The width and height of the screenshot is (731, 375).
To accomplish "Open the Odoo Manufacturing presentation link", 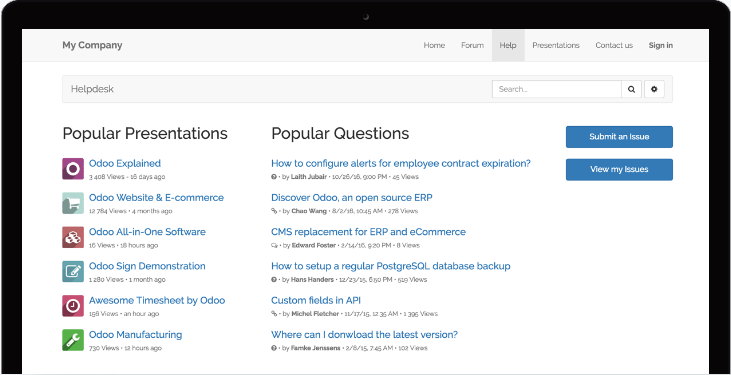I will 136,334.
